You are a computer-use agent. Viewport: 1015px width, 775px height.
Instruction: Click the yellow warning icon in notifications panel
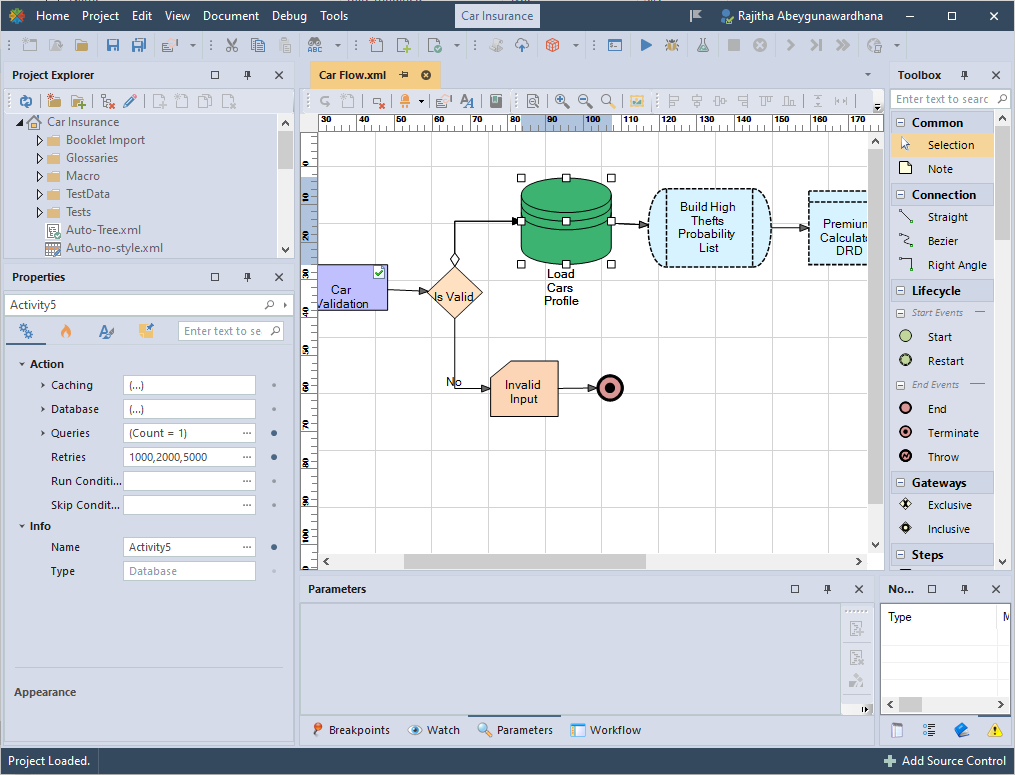[x=995, y=730]
